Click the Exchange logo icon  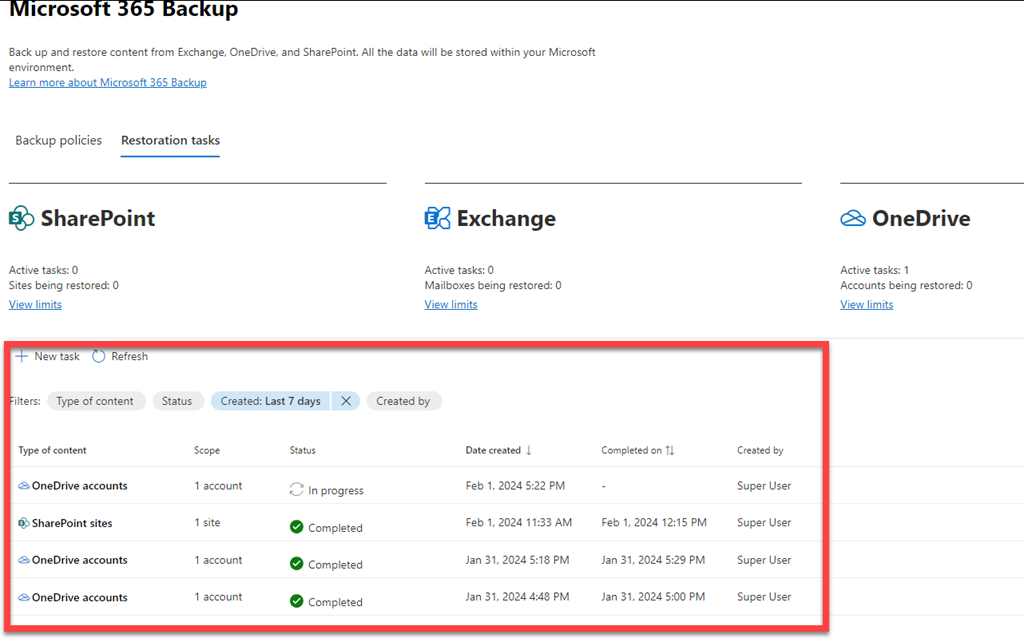[437, 218]
